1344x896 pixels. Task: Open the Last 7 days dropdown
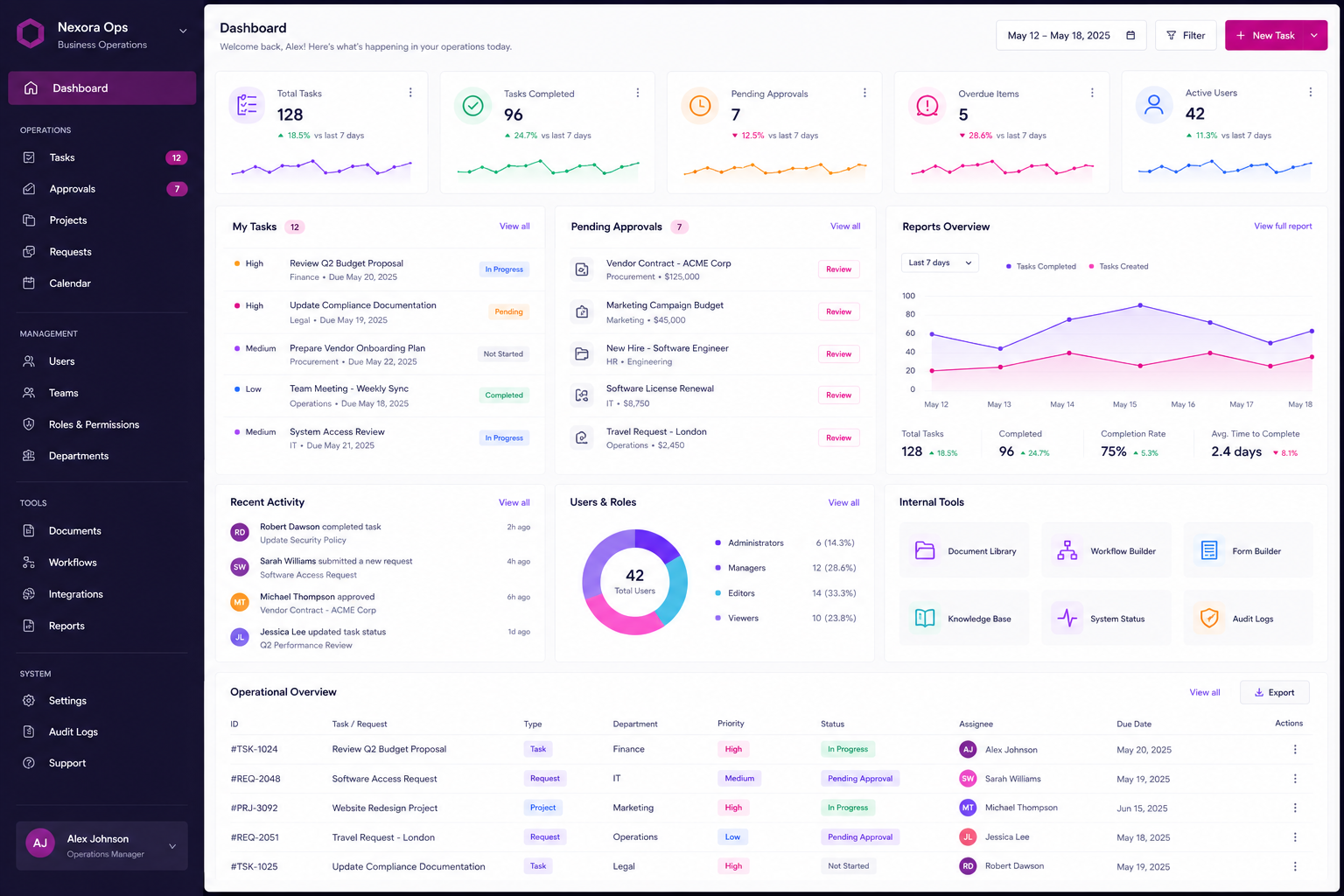tap(940, 262)
